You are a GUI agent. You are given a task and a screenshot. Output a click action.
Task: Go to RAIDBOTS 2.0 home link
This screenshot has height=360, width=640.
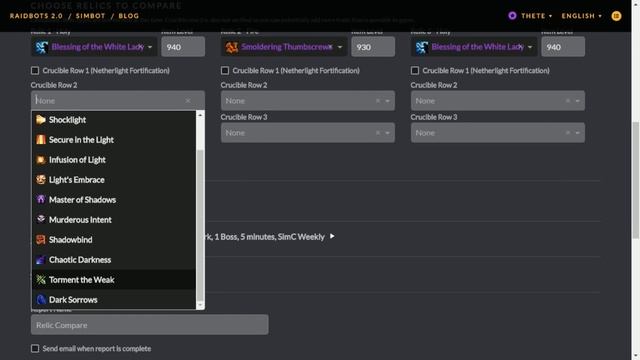(36, 16)
